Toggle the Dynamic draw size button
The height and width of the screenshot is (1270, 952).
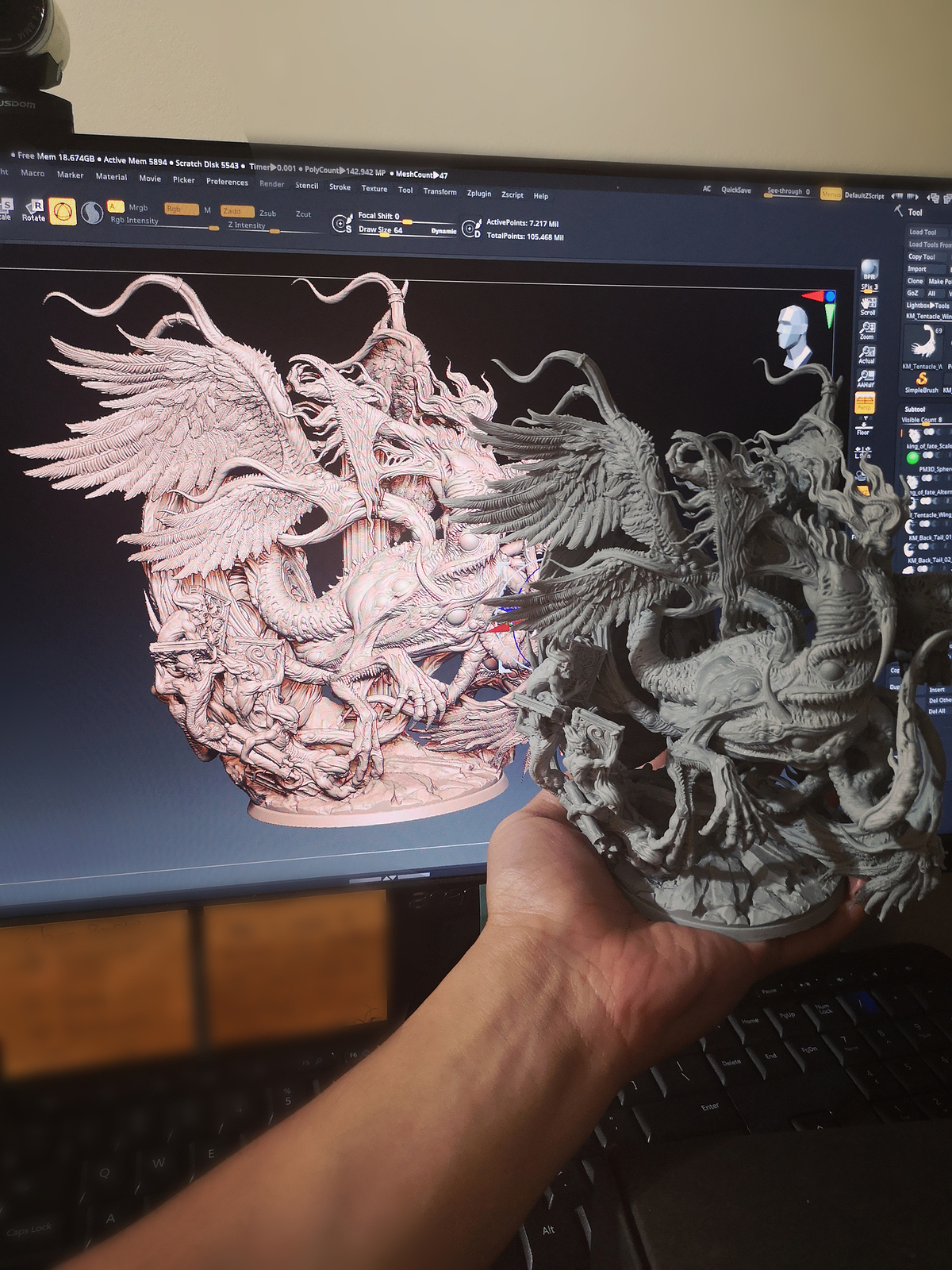coord(443,231)
